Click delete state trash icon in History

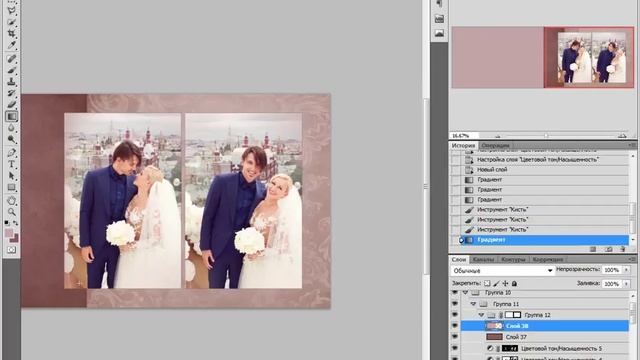(x=622, y=249)
